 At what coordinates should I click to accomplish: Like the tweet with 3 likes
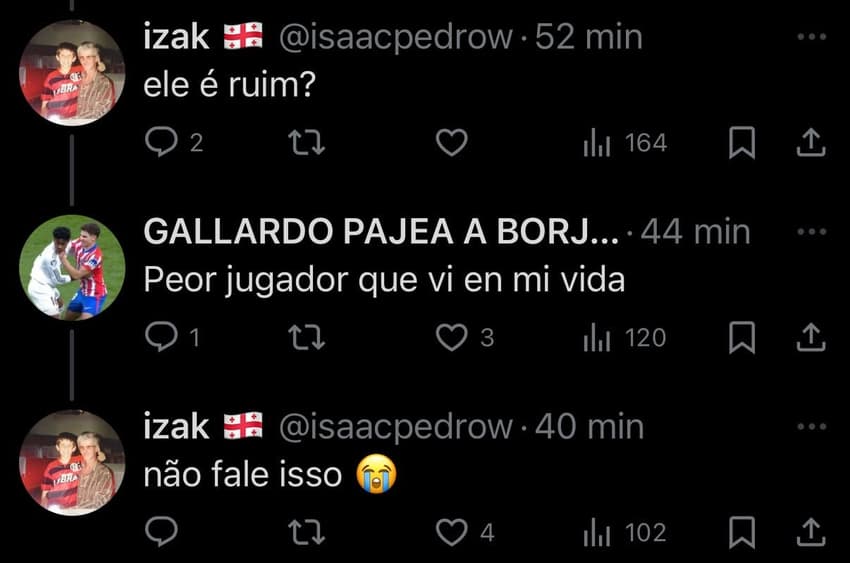[452, 337]
